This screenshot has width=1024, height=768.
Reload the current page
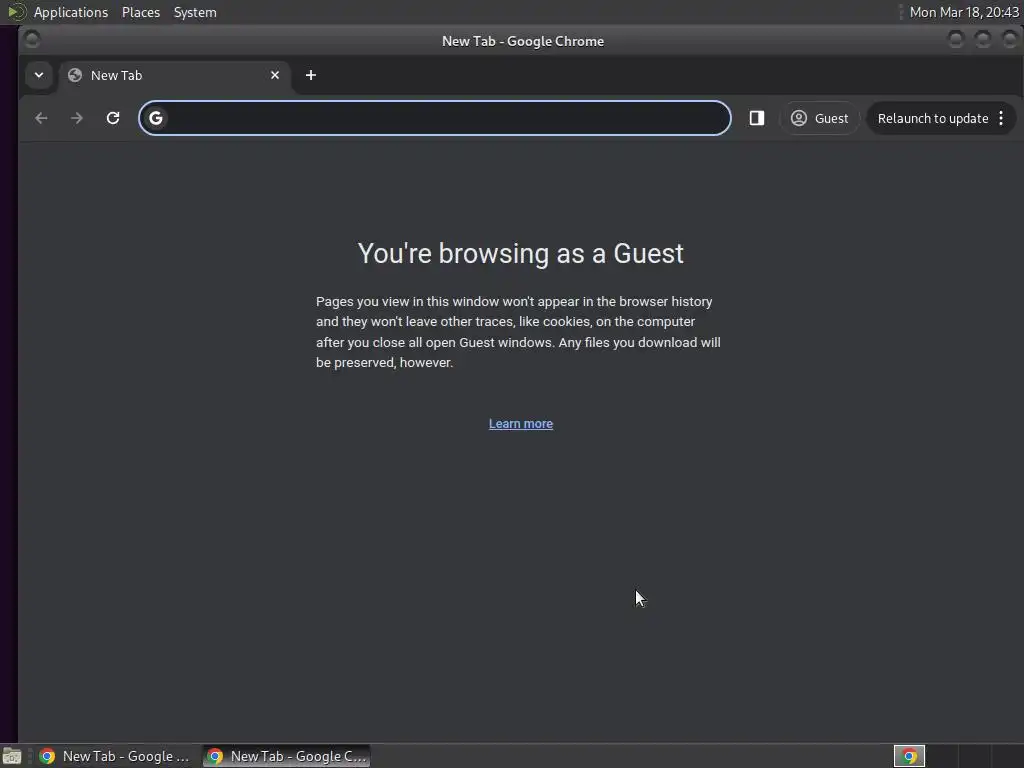pyautogui.click(x=113, y=118)
